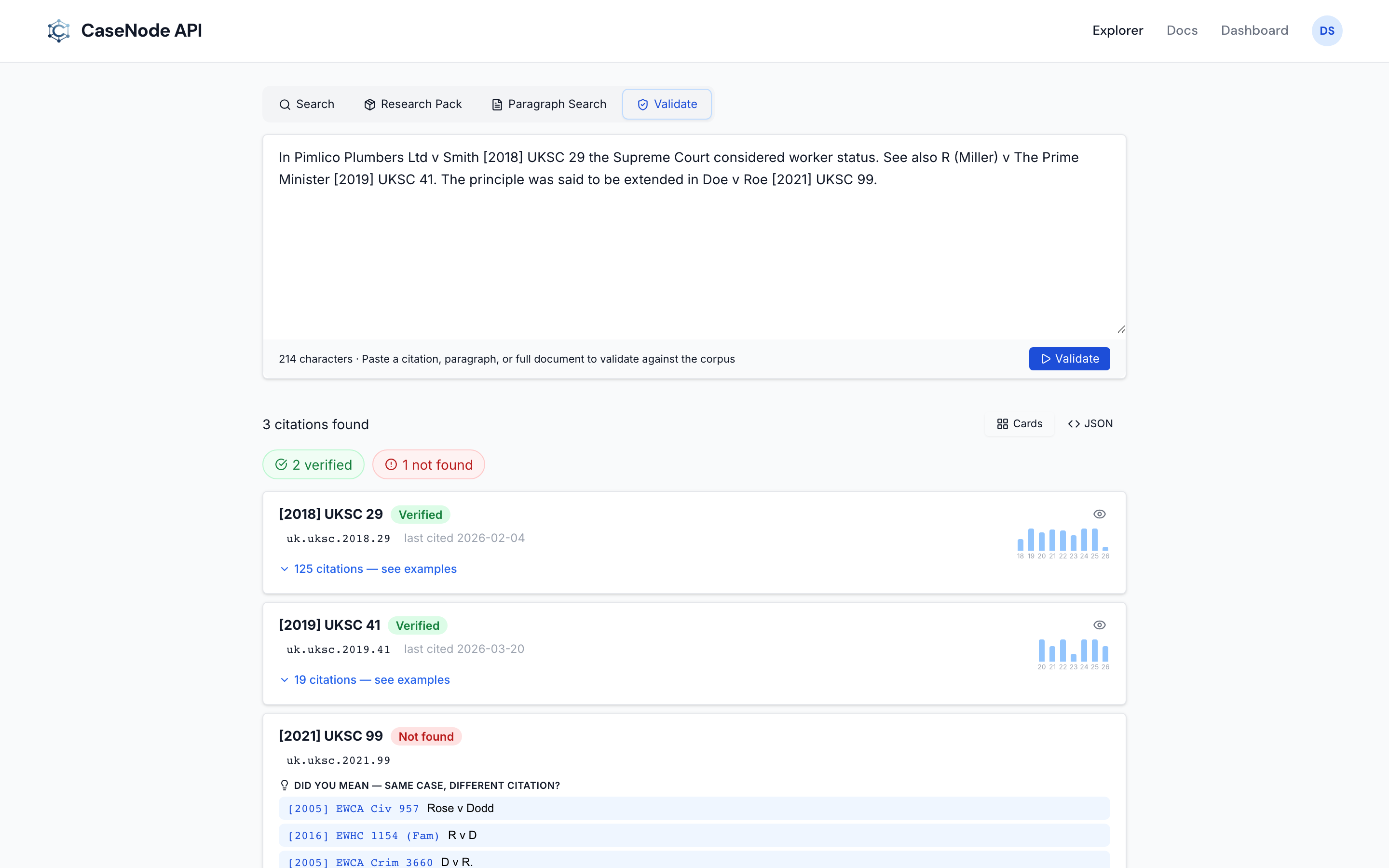Switch to the Research Pack tab
The height and width of the screenshot is (868, 1389).
(413, 104)
